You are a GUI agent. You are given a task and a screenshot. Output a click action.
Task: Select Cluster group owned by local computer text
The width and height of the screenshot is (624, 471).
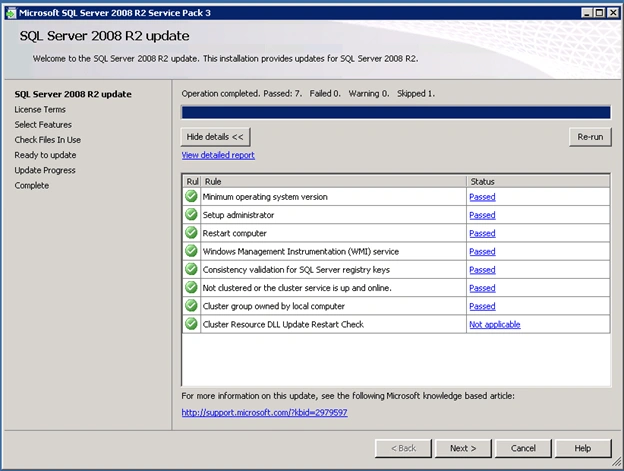(x=273, y=306)
